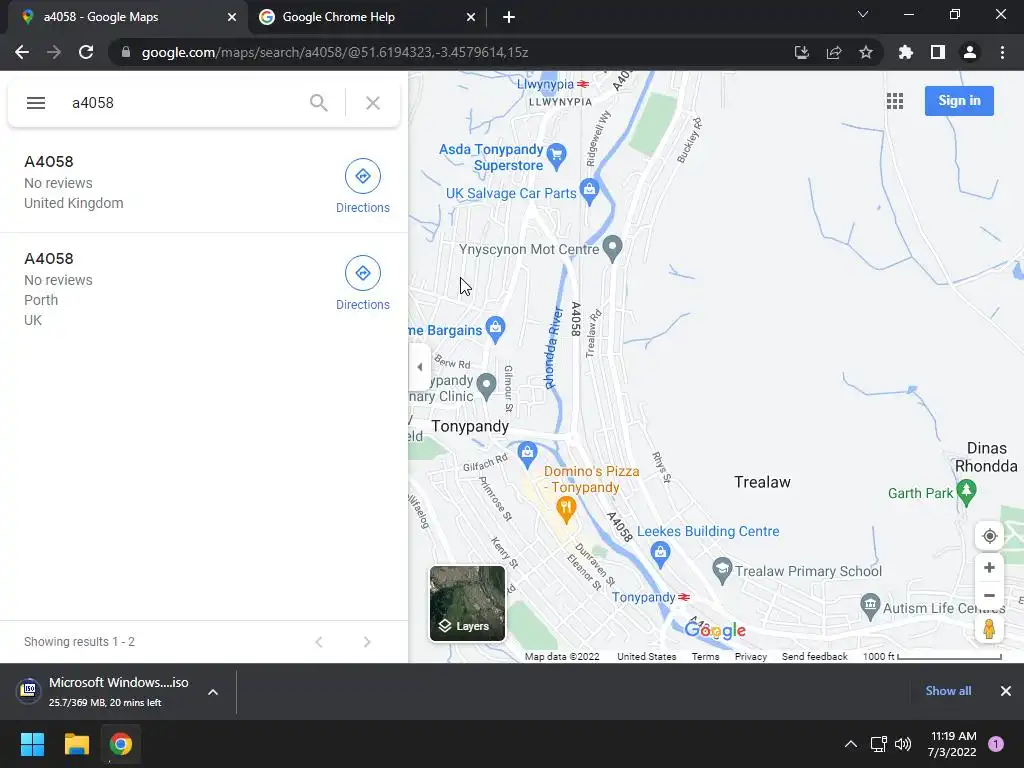1024x768 pixels.
Task: Click the Domino's Pizza Tonypandy marker
Action: pyautogui.click(x=566, y=509)
